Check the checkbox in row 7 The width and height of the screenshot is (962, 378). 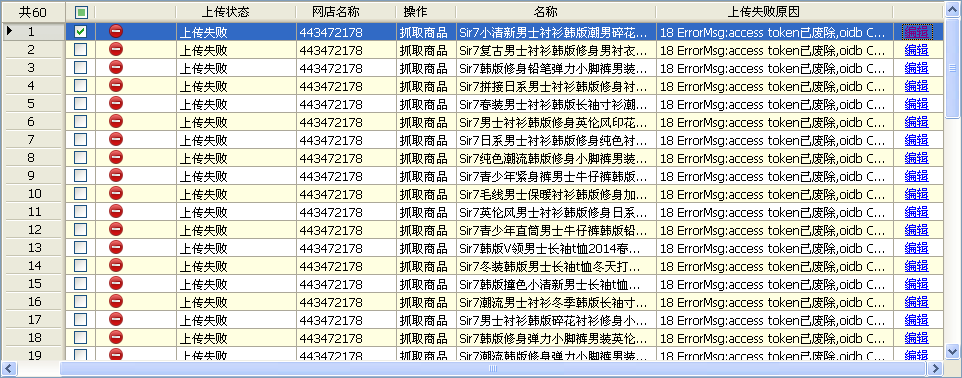click(x=81, y=139)
